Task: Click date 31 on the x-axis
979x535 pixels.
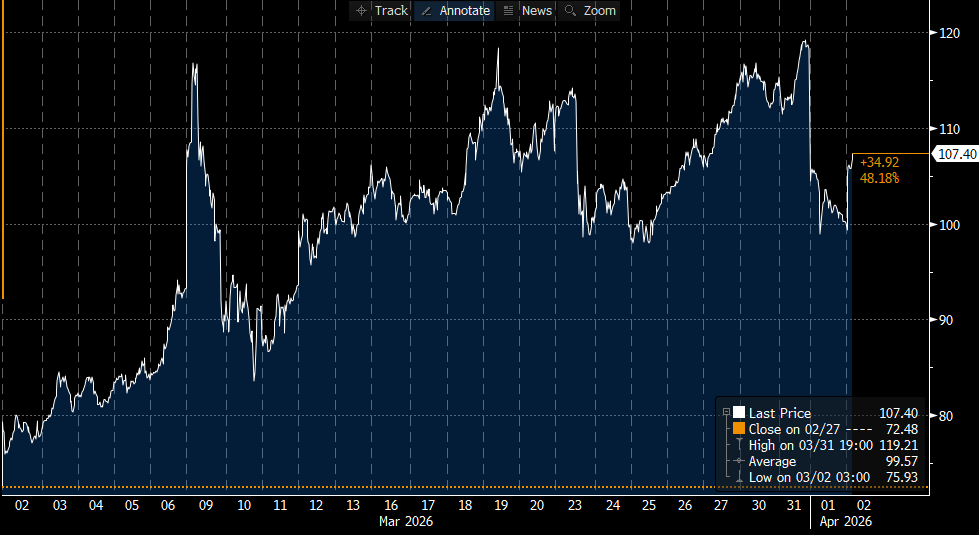Action: (x=794, y=506)
